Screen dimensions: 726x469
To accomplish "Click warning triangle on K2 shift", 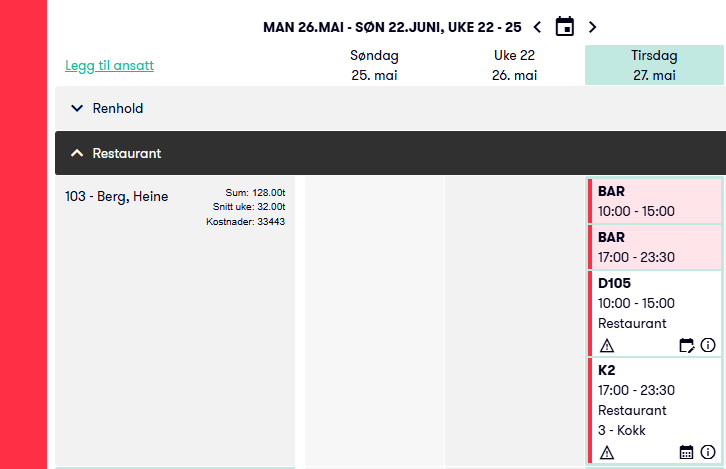I will tap(606, 452).
